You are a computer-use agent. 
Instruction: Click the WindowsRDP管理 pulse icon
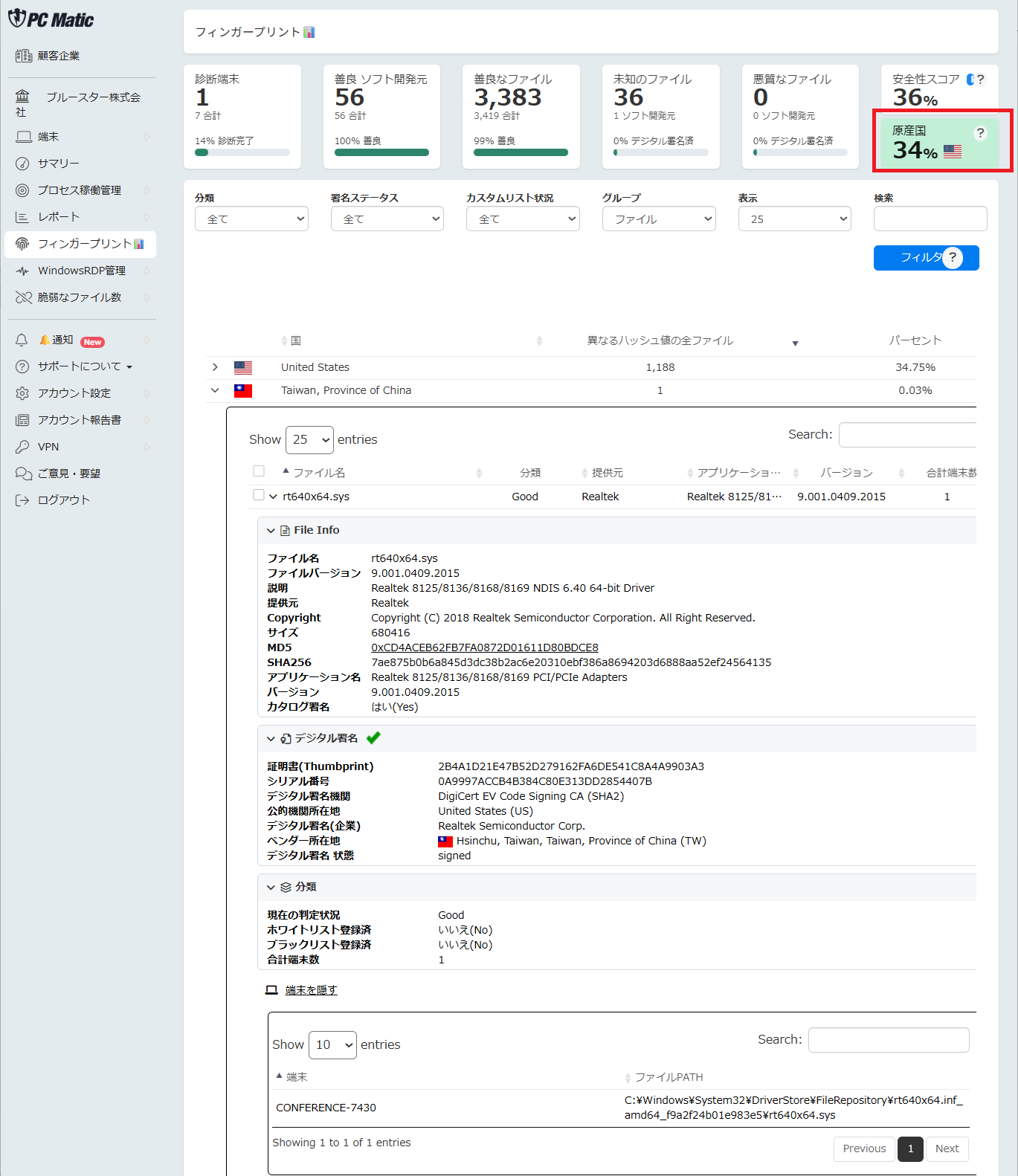coord(23,271)
